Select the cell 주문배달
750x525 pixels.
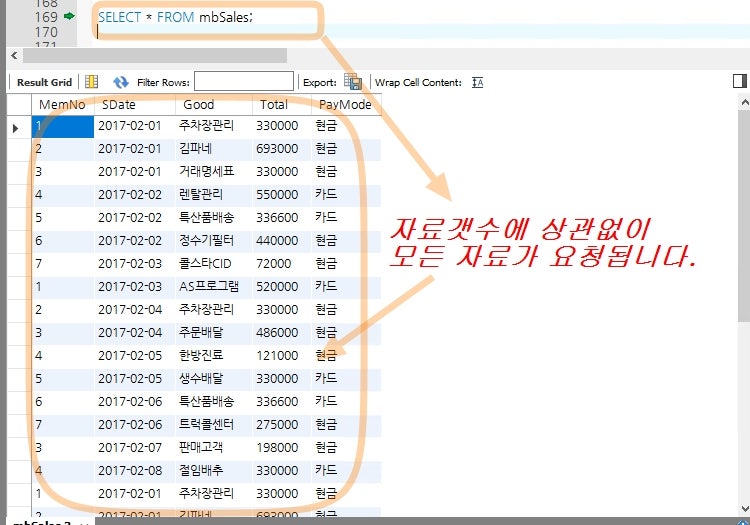[213, 332]
